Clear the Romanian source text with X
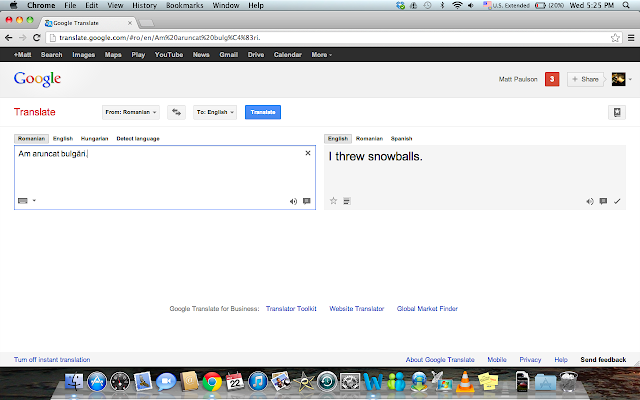The image size is (640, 400). click(308, 153)
